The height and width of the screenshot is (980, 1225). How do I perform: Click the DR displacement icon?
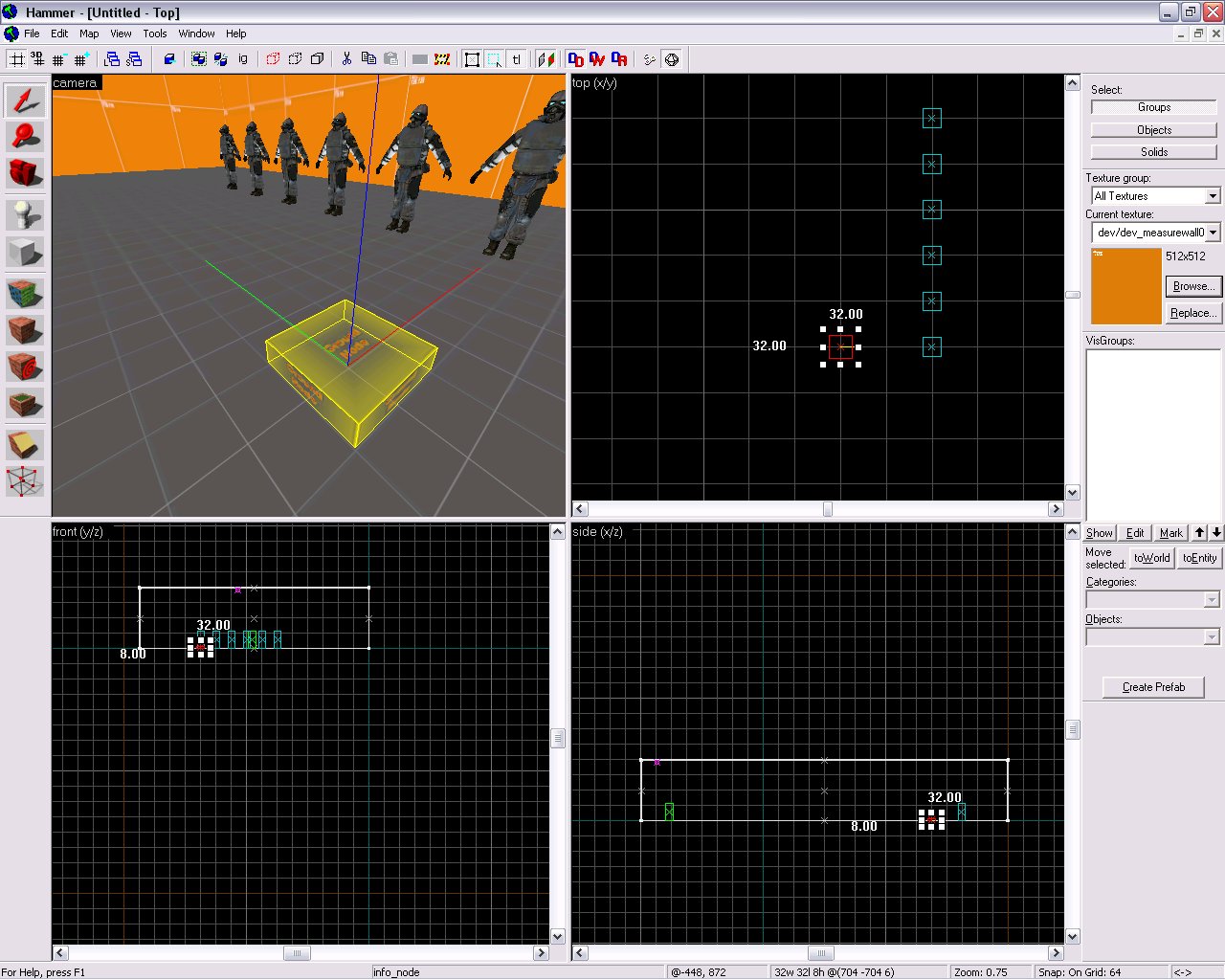pyautogui.click(x=619, y=59)
